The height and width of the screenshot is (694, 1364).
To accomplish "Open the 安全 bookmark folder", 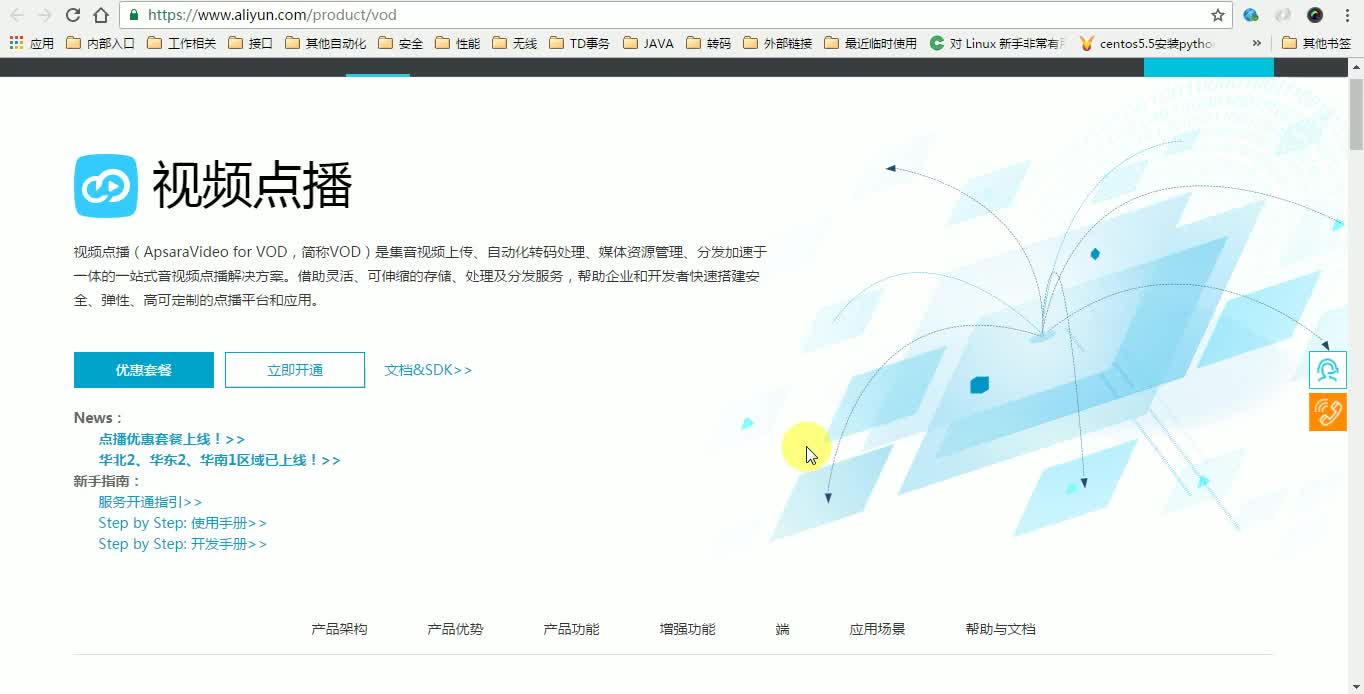I will point(400,43).
